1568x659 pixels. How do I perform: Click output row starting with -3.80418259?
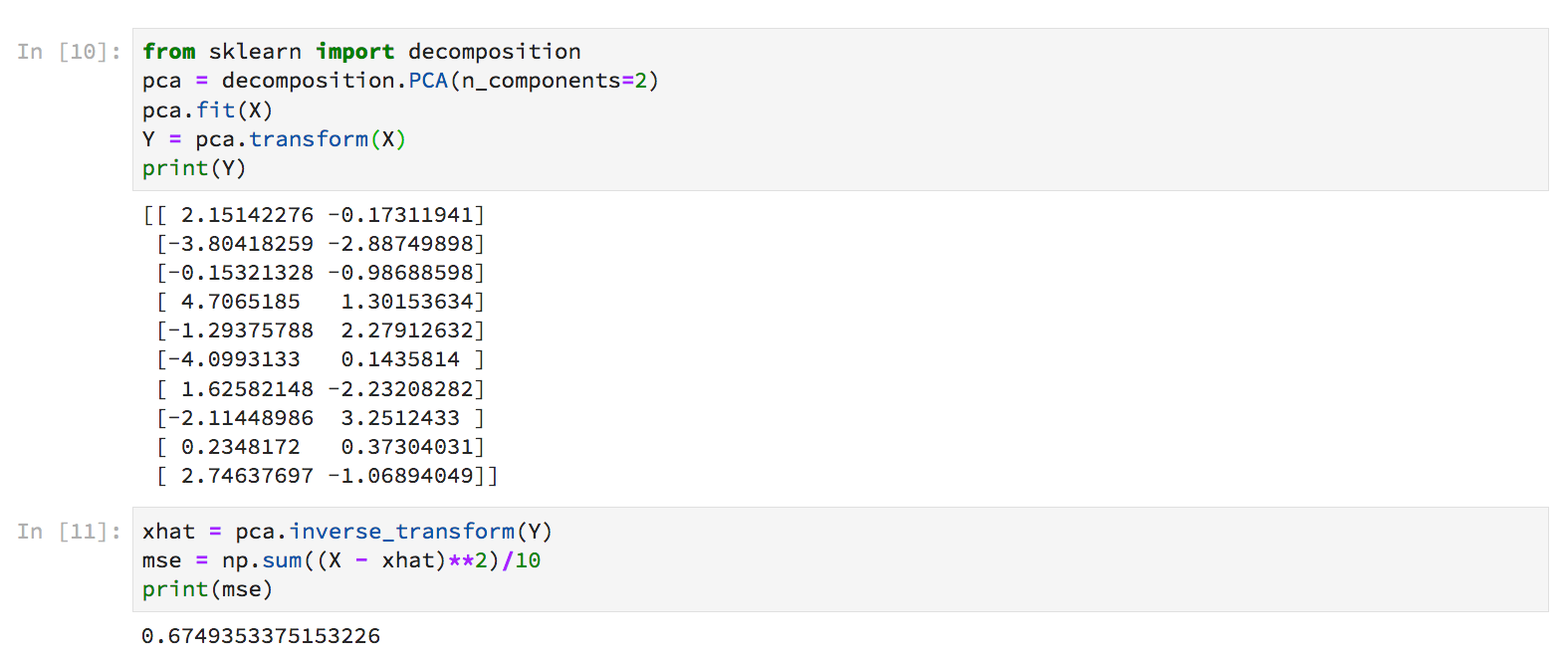pyautogui.click(x=320, y=244)
